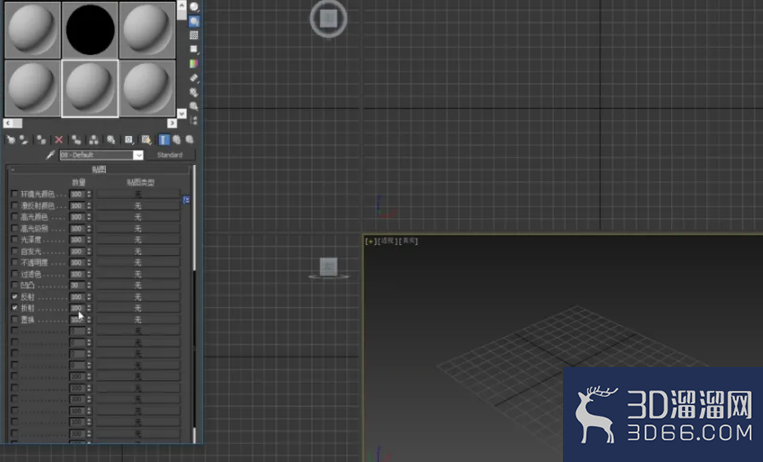Pick material with the eyedropper icon
Viewport: 763px width, 462px height.
tap(50, 155)
